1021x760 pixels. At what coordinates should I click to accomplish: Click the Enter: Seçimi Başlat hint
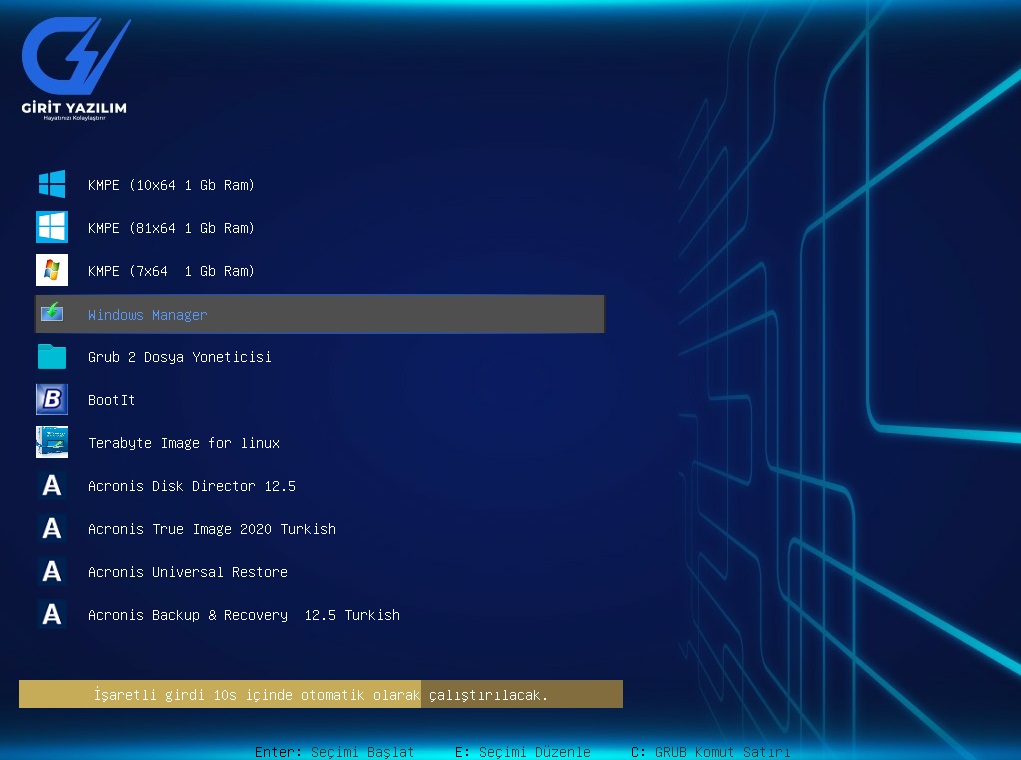[x=334, y=752]
